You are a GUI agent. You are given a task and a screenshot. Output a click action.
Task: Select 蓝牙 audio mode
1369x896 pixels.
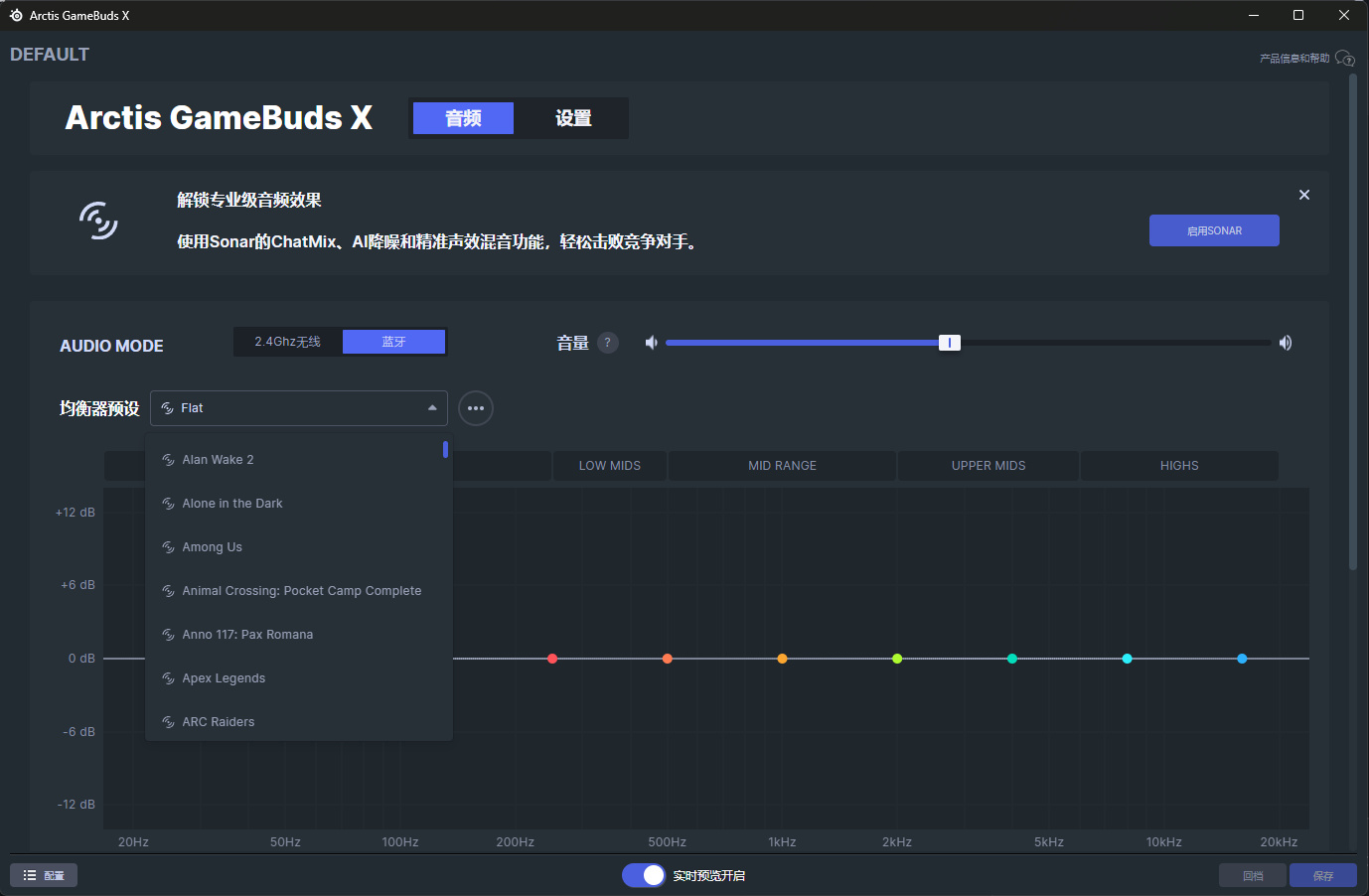pos(394,342)
